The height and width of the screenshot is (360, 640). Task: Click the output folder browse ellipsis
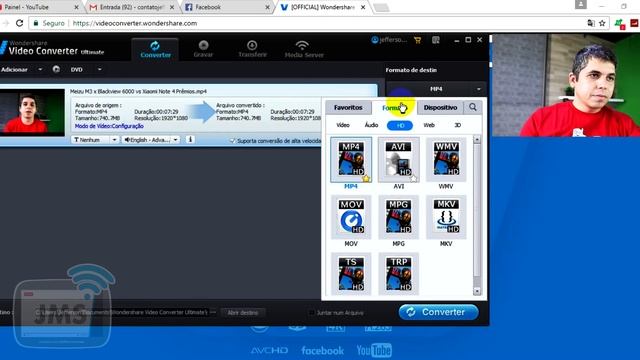[x=213, y=312]
